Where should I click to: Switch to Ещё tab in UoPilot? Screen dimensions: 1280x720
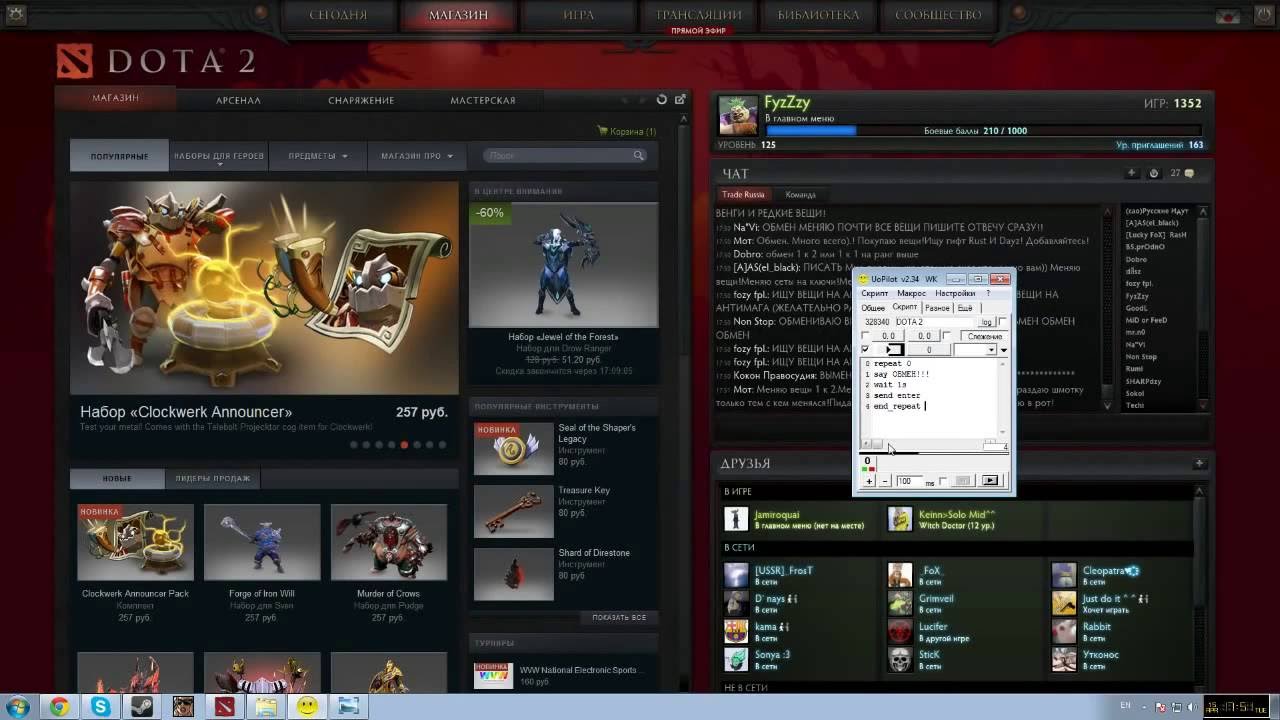(965, 308)
